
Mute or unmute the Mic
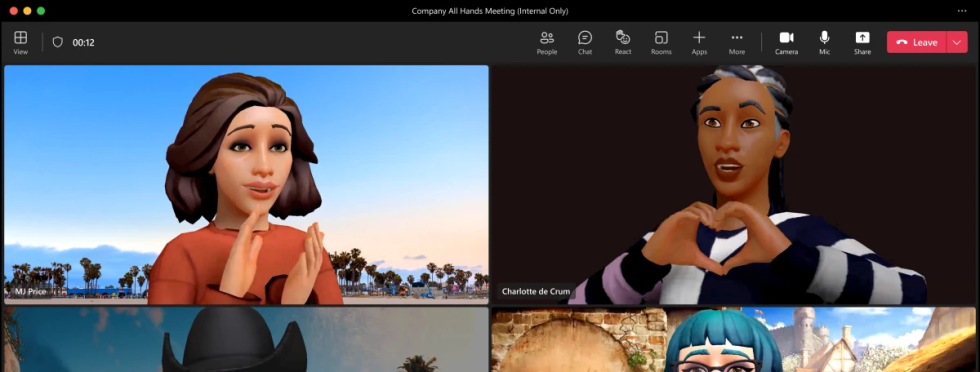(825, 42)
